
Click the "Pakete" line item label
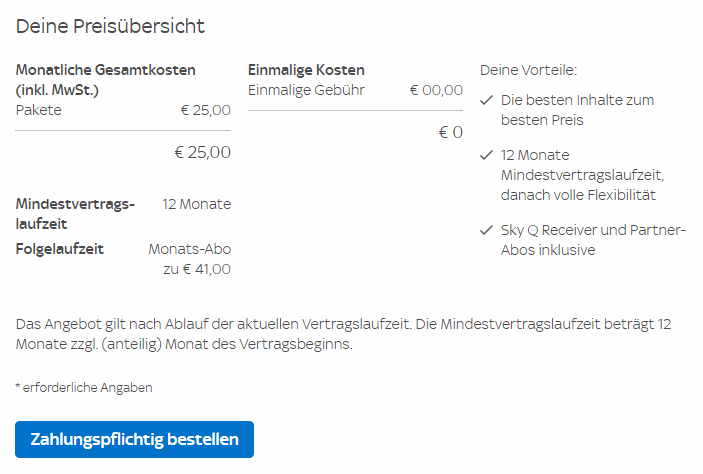pyautogui.click(x=39, y=110)
